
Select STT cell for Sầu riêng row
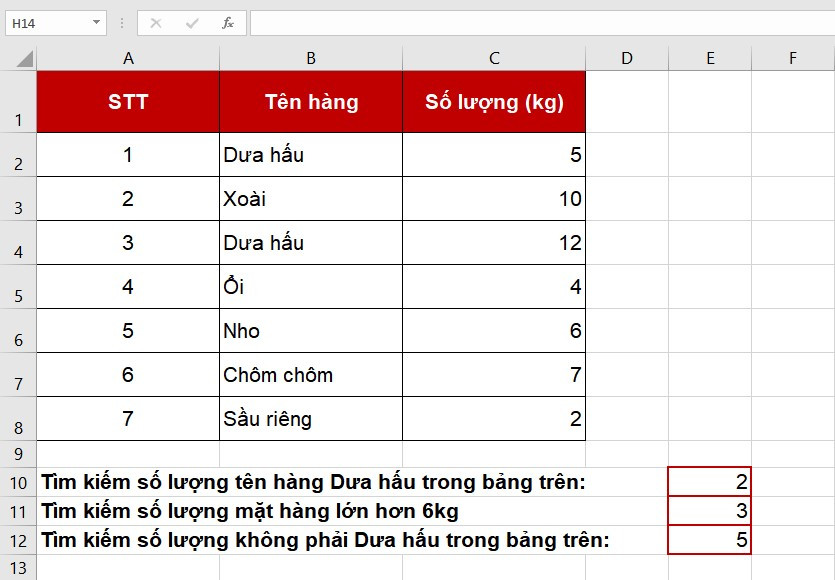coord(128,418)
